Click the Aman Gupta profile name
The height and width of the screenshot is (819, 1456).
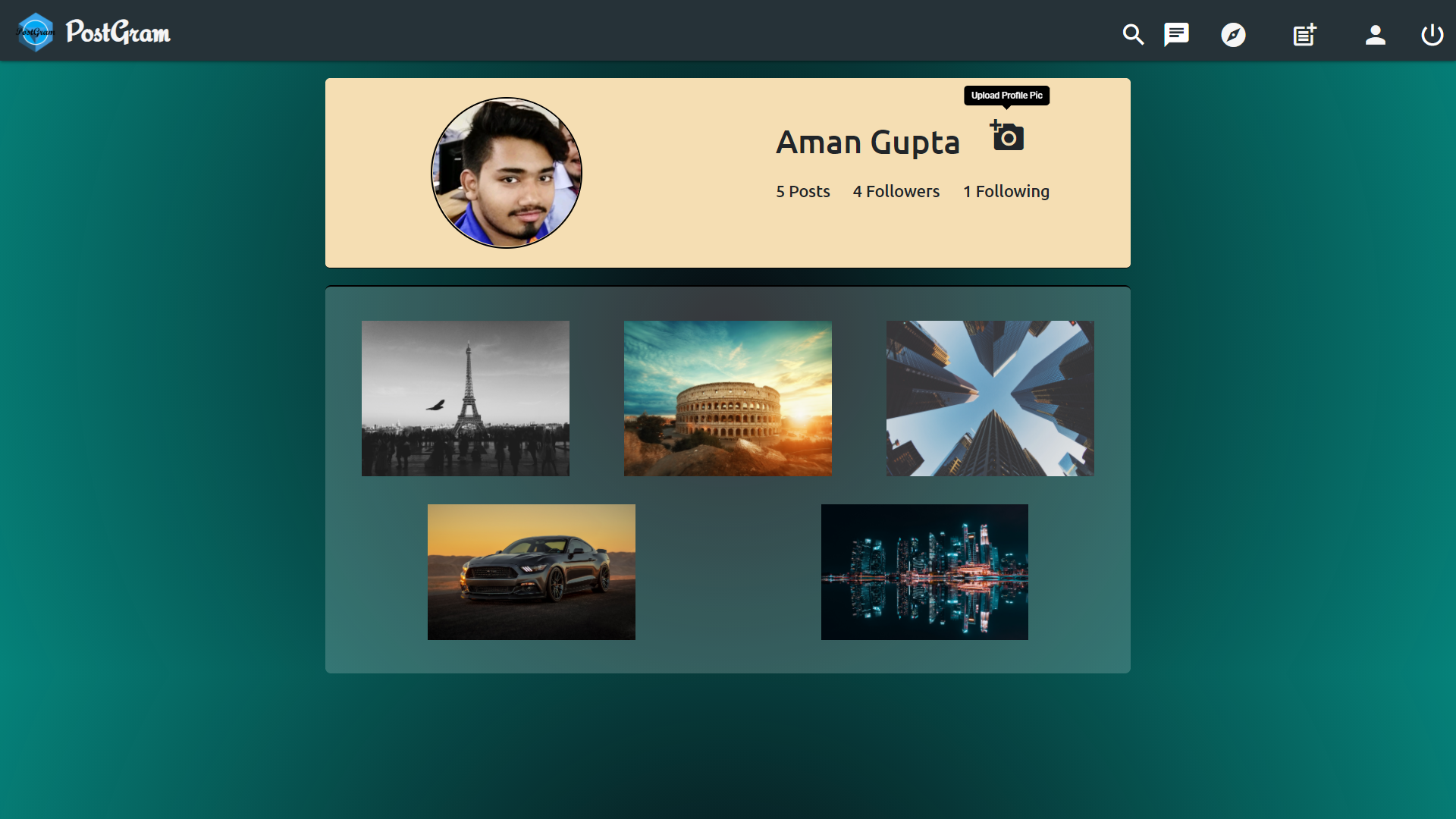[868, 143]
